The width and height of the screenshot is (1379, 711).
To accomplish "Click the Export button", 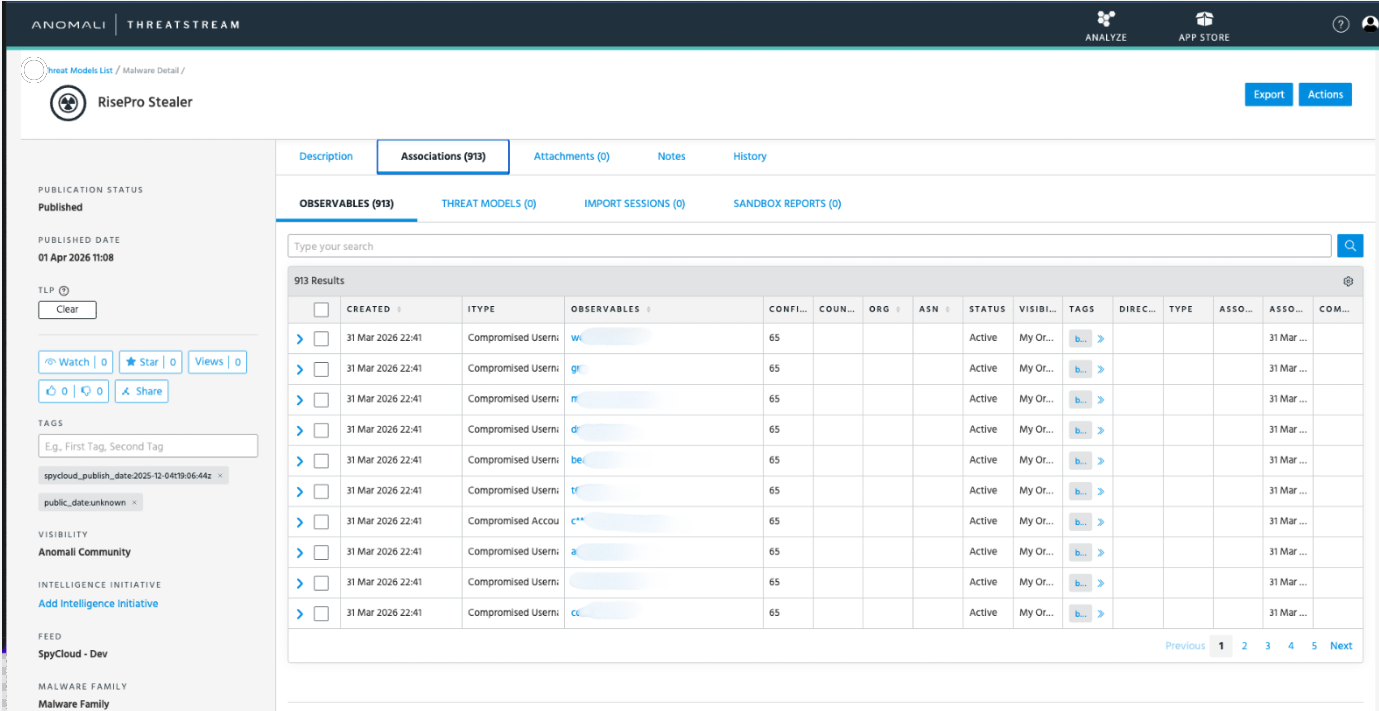I will (x=1269, y=94).
